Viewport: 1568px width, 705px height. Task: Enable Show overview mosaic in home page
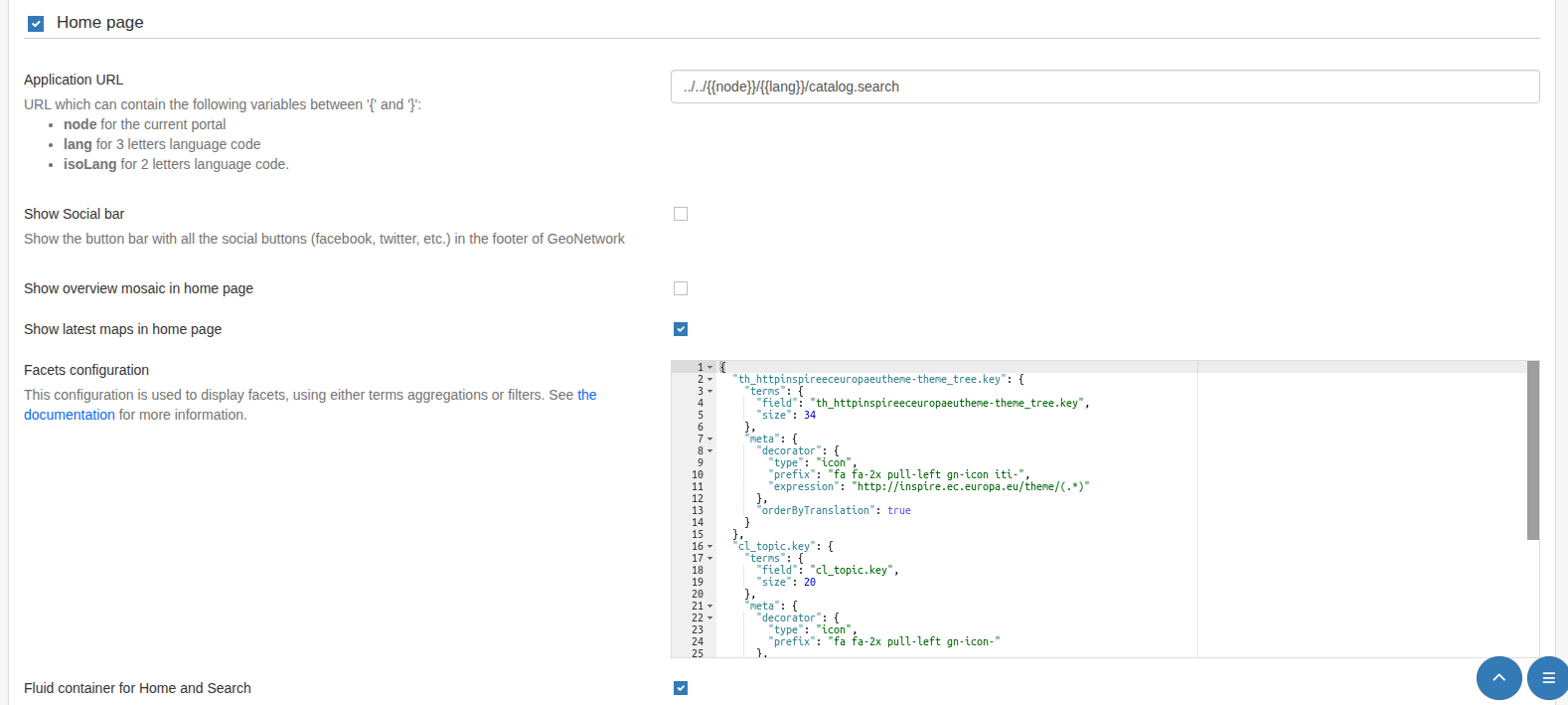click(x=681, y=288)
